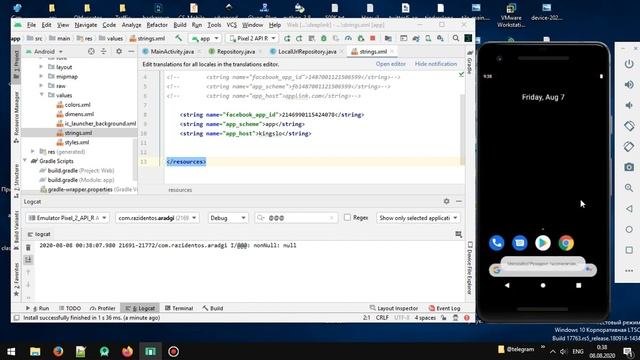Open Event Log tool window

click(x=444, y=308)
